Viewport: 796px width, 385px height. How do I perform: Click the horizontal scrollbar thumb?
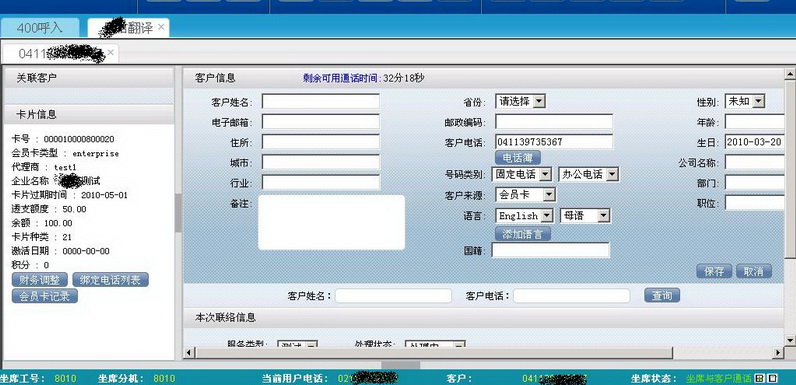[434, 352]
